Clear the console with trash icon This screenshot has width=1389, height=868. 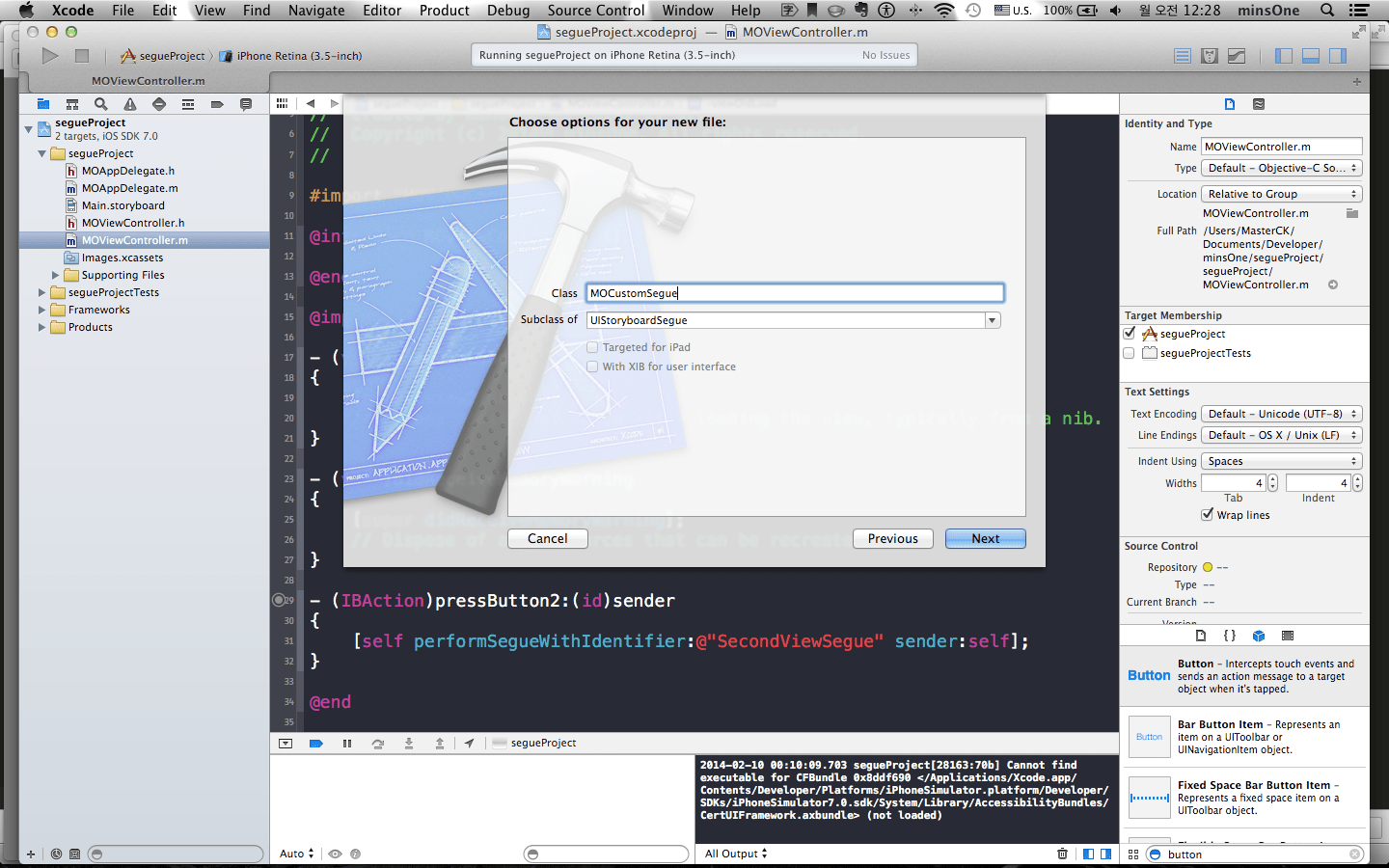pyautogui.click(x=1062, y=854)
